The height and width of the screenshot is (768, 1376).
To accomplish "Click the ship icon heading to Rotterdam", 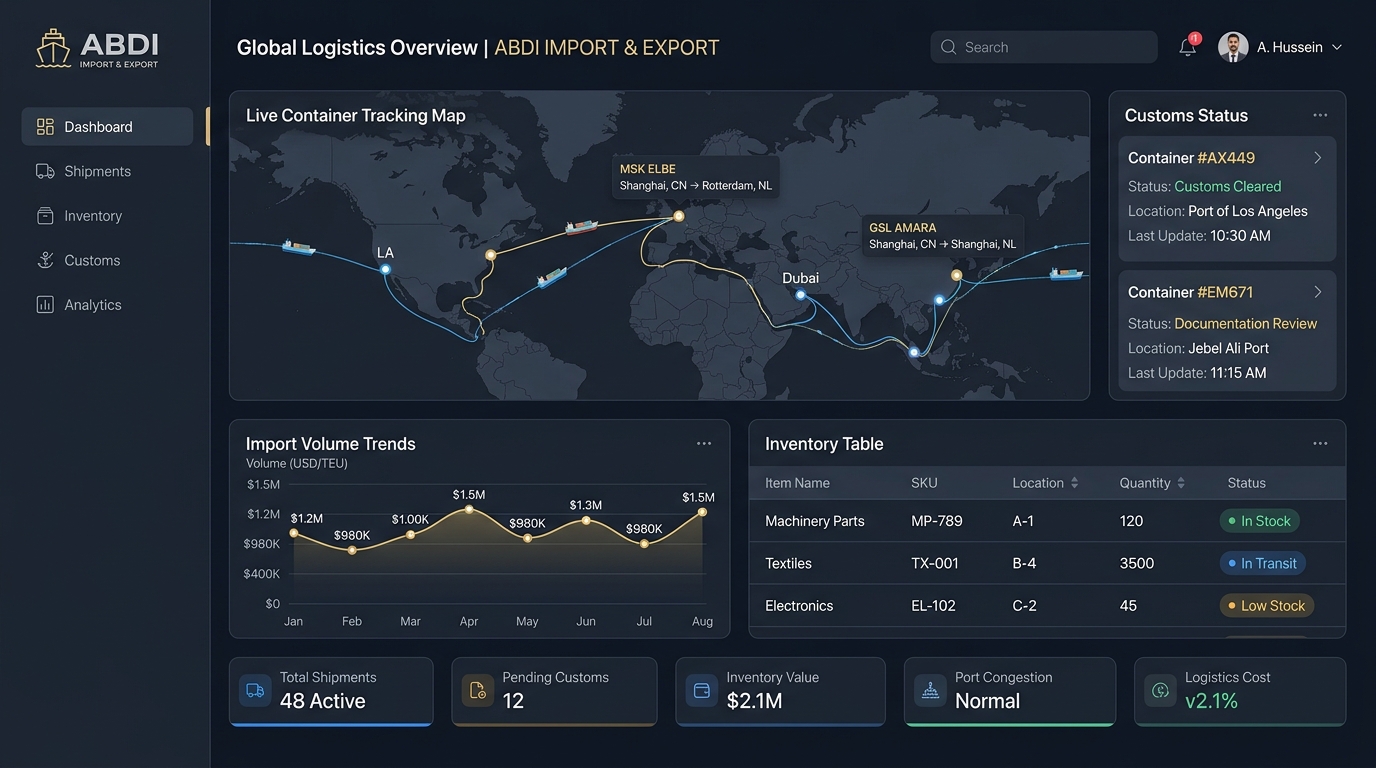I will click(x=581, y=227).
